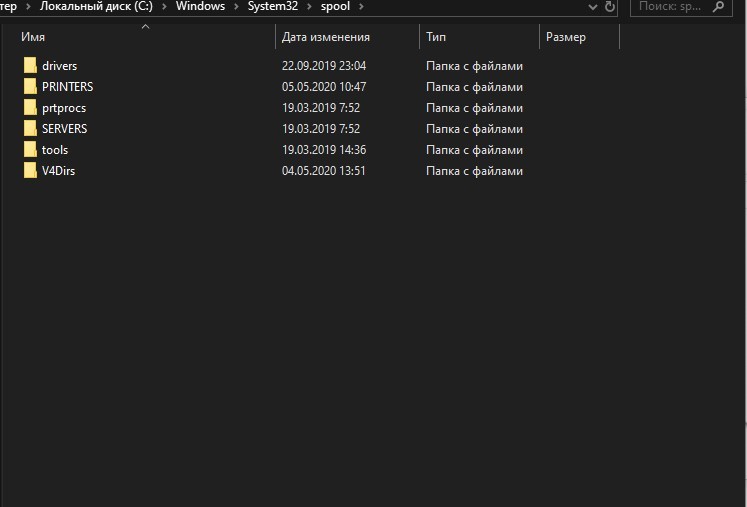747x507 pixels.
Task: Click the V4Dirs folder icon
Action: click(x=30, y=171)
